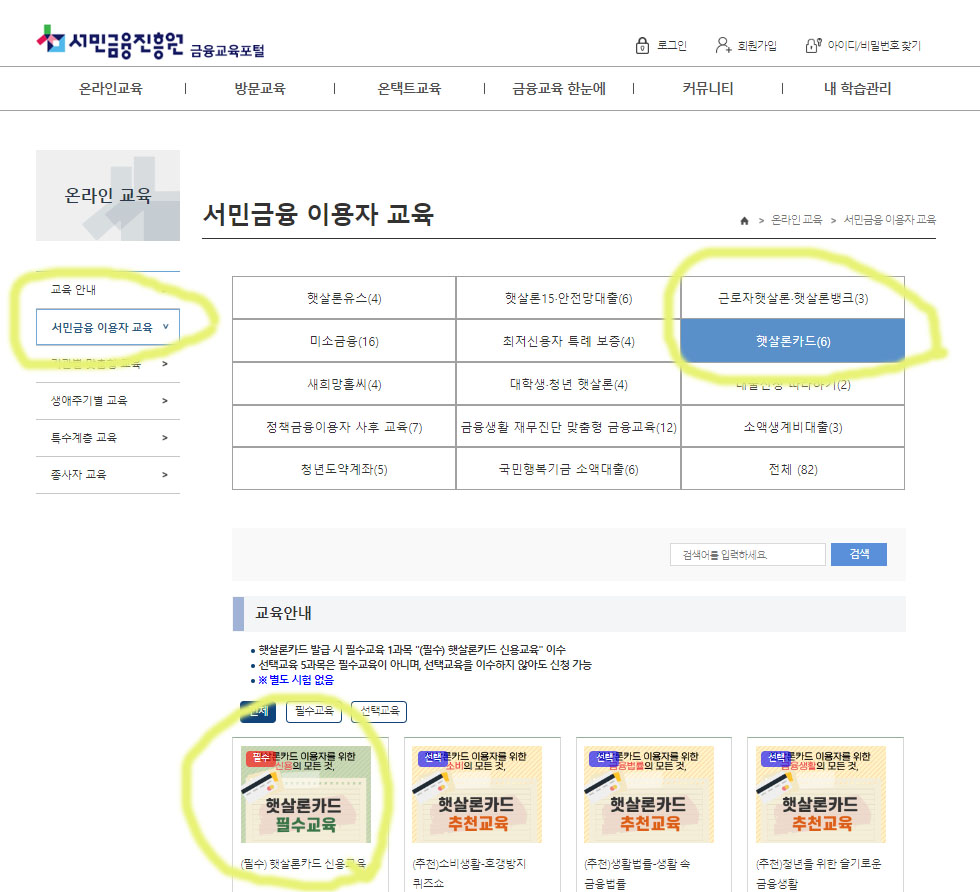Click the 전체 filter button
This screenshot has height=892, width=980.
[258, 711]
